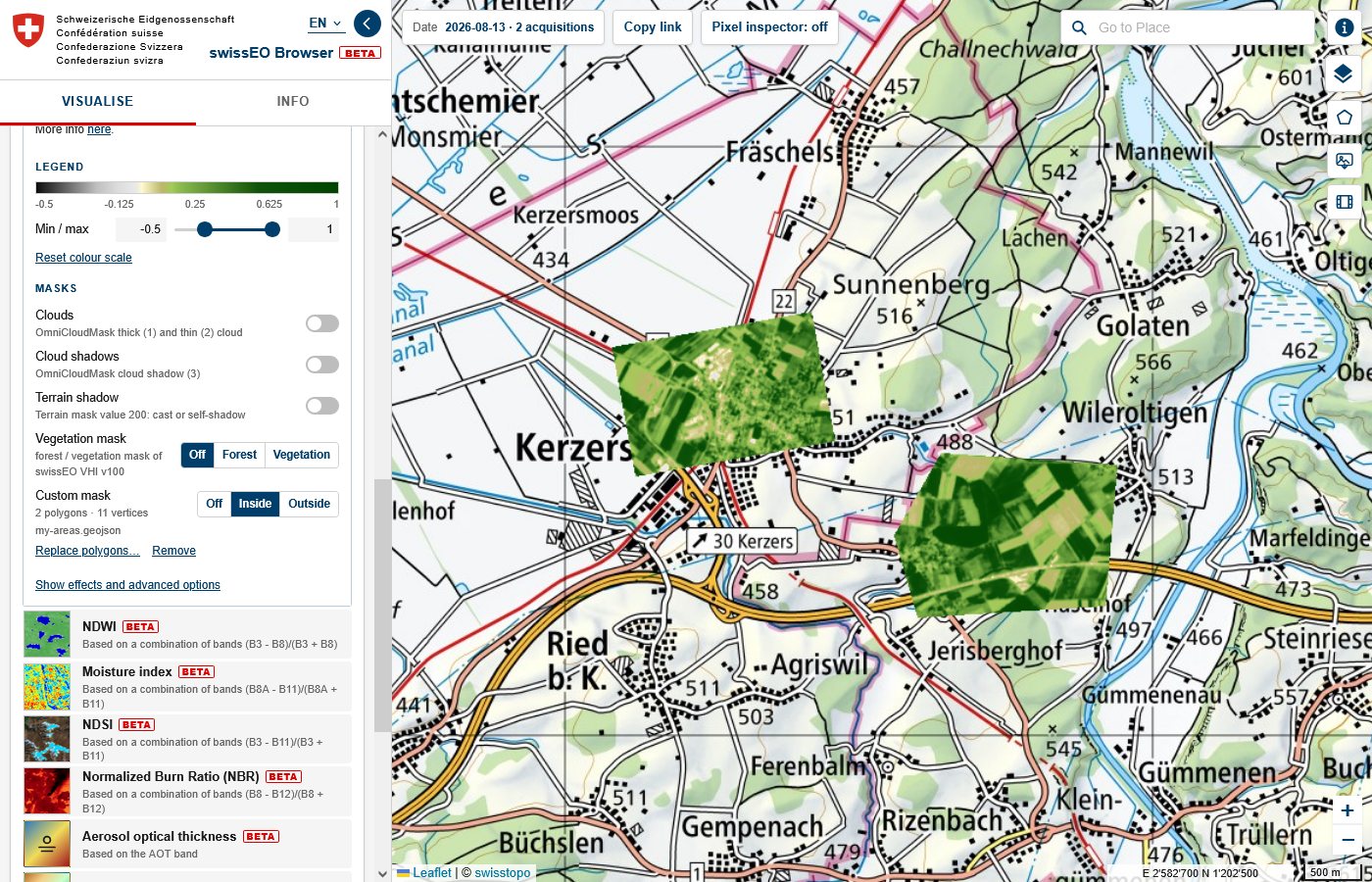The width and height of the screenshot is (1372, 882).
Task: Set Custom mask to Outside
Action: (x=309, y=504)
